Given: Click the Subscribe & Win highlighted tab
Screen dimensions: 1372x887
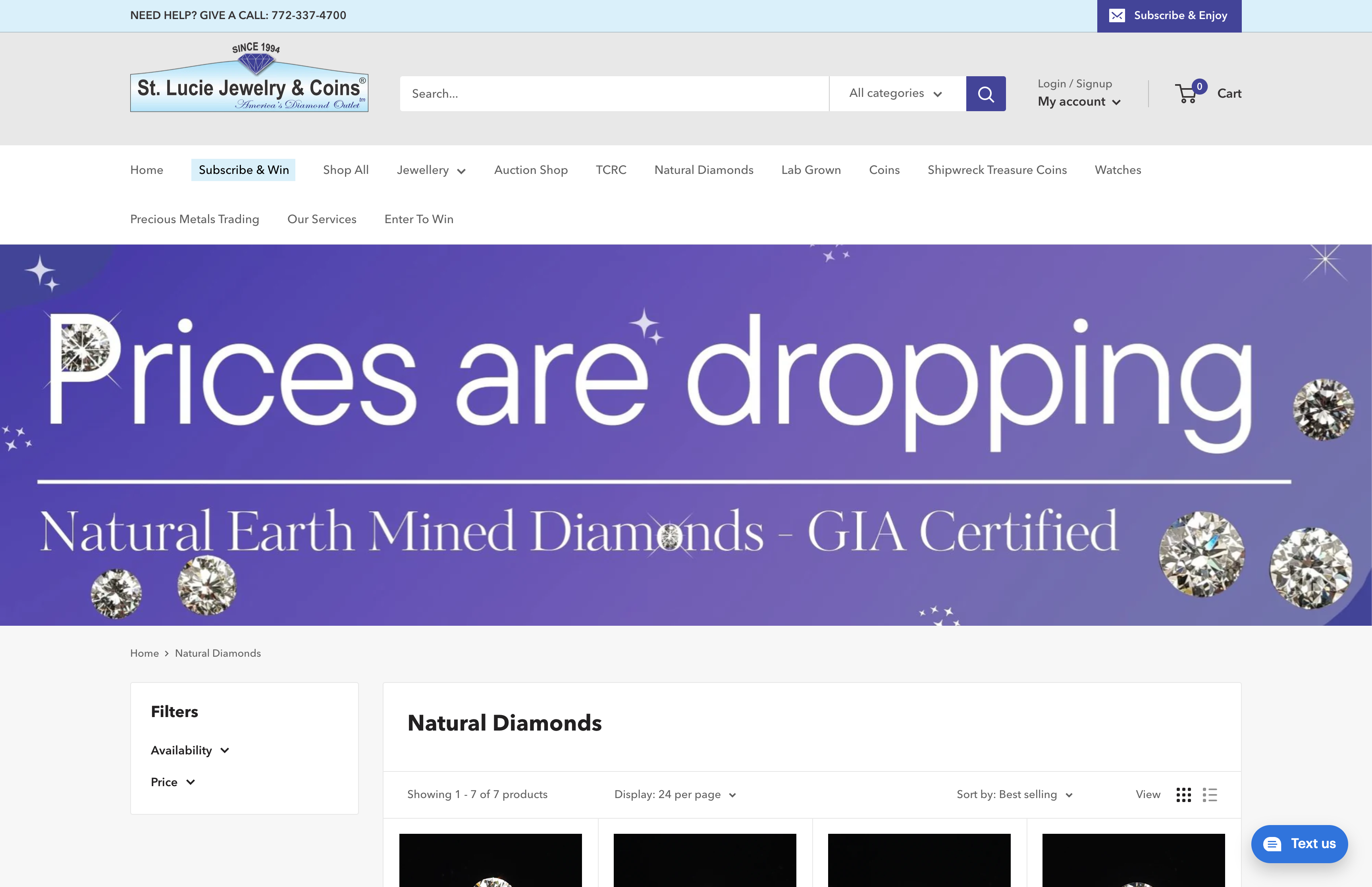Looking at the screenshot, I should click(x=243, y=170).
